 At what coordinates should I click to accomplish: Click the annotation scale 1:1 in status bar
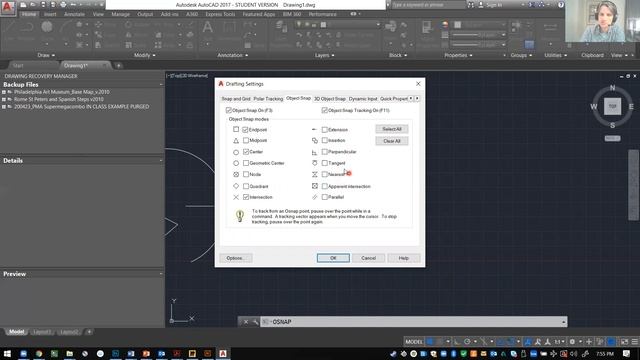558,341
